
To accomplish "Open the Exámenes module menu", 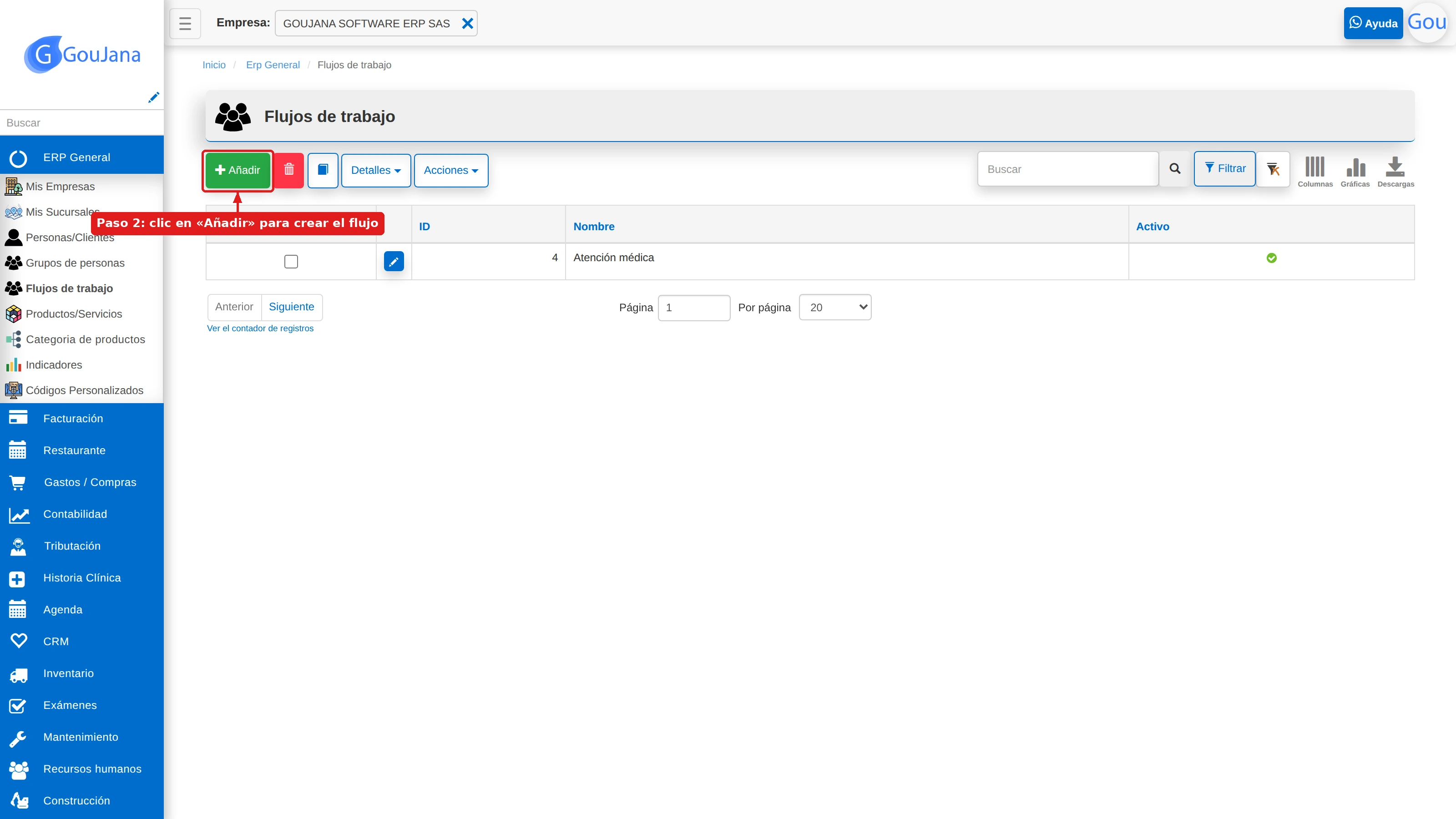I will (x=82, y=705).
